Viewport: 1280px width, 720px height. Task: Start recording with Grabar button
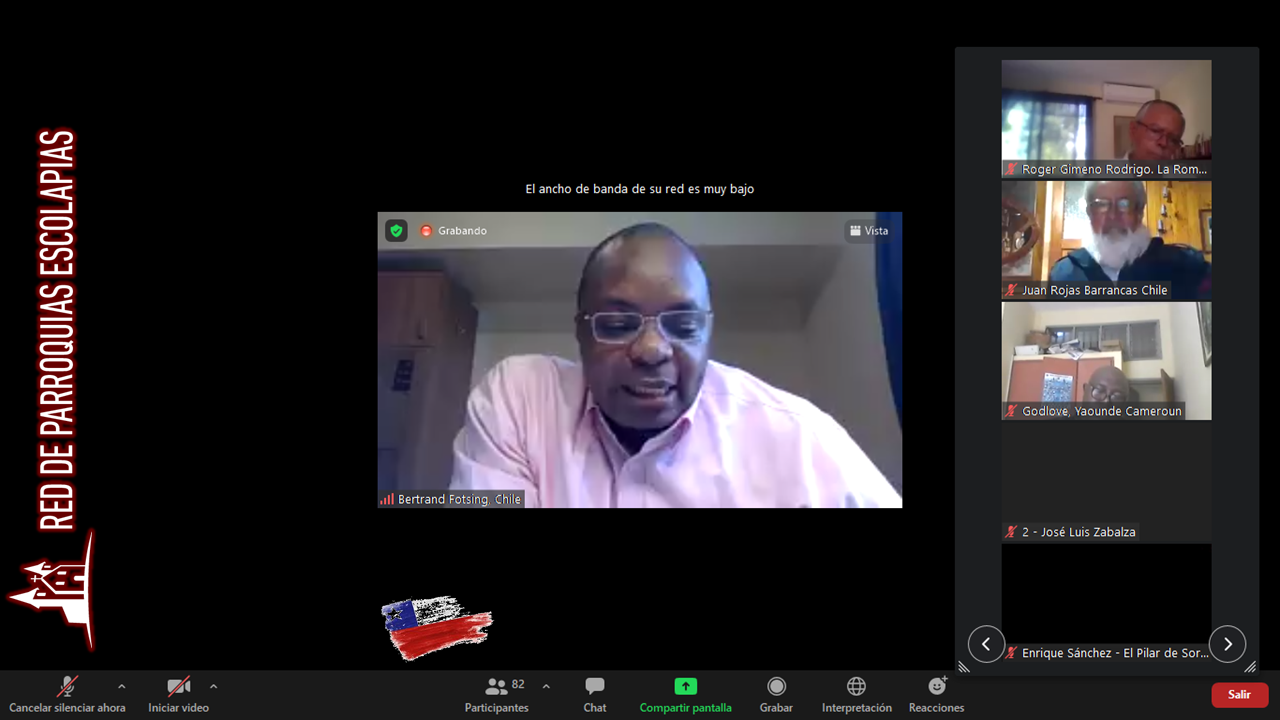776,694
